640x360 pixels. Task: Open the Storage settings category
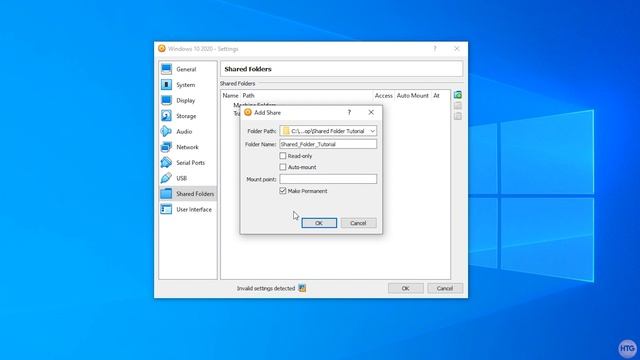[x=187, y=116]
